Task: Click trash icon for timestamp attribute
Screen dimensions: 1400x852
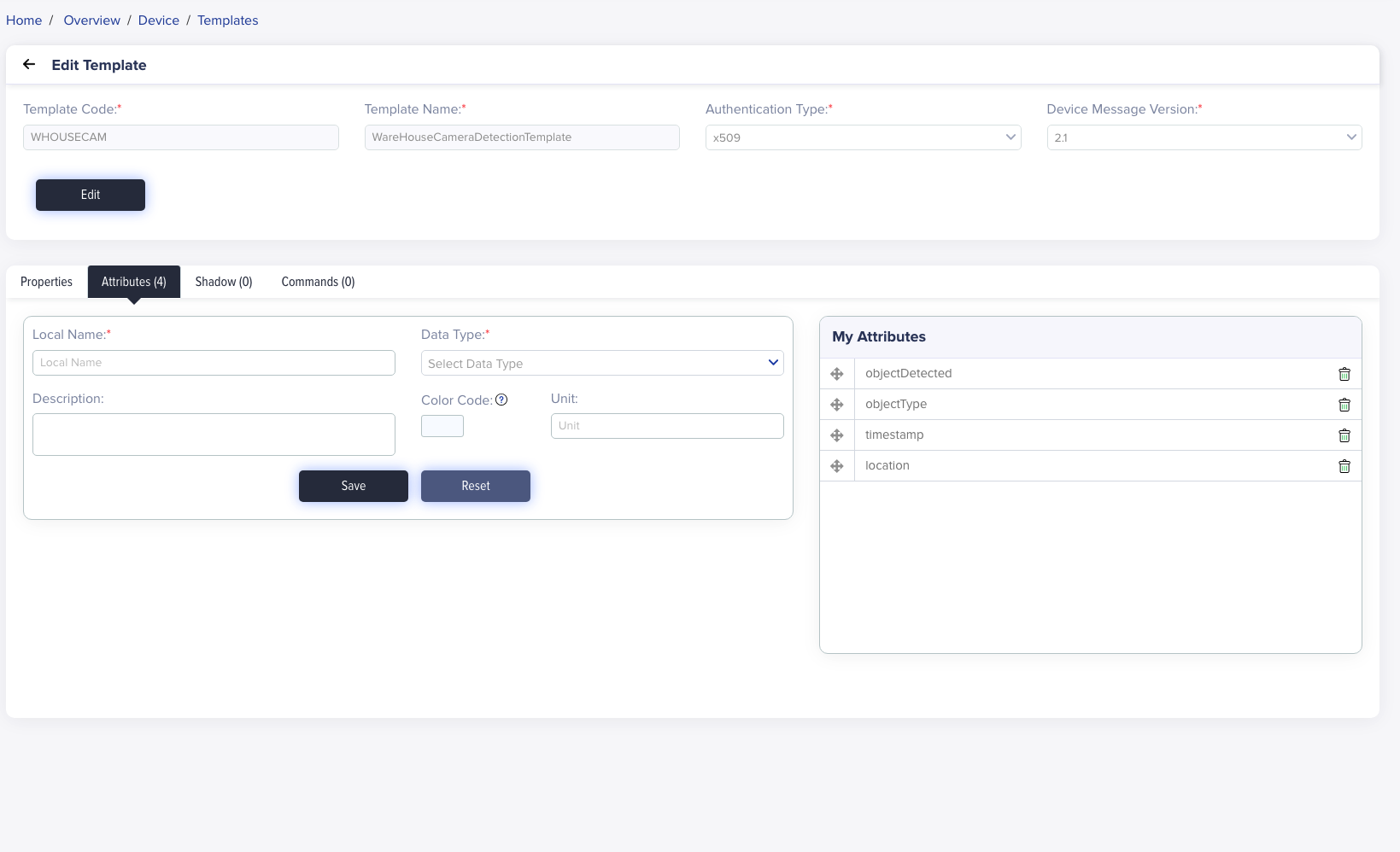Action: 1344,435
